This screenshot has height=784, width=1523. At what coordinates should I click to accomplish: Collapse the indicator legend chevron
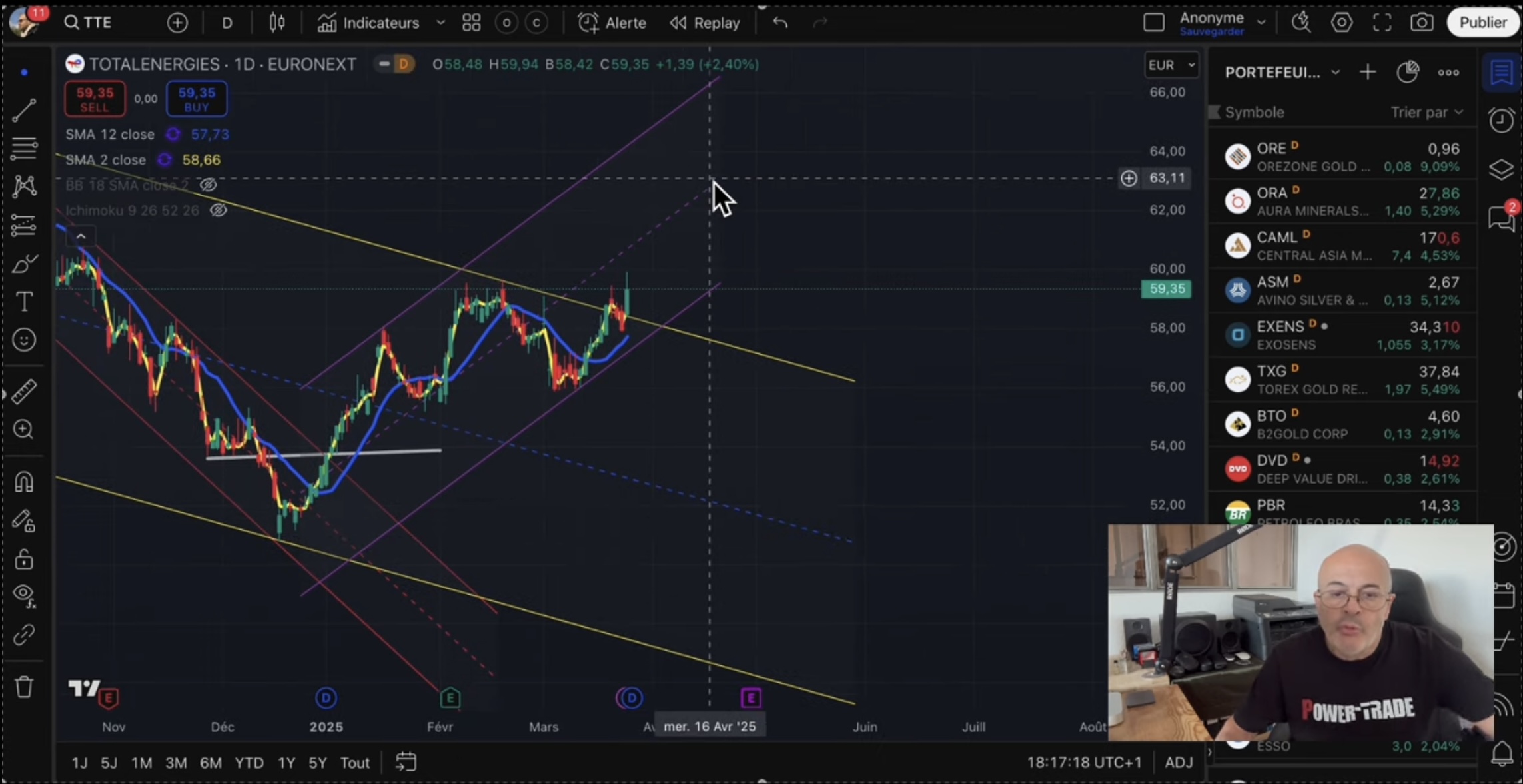[81, 236]
